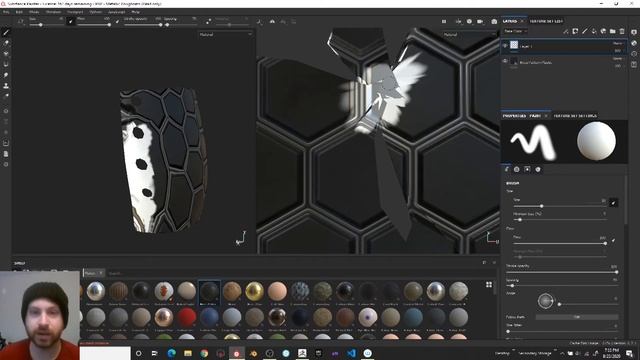Adjust Stroke opacity slider in Brush properties

[562, 272]
